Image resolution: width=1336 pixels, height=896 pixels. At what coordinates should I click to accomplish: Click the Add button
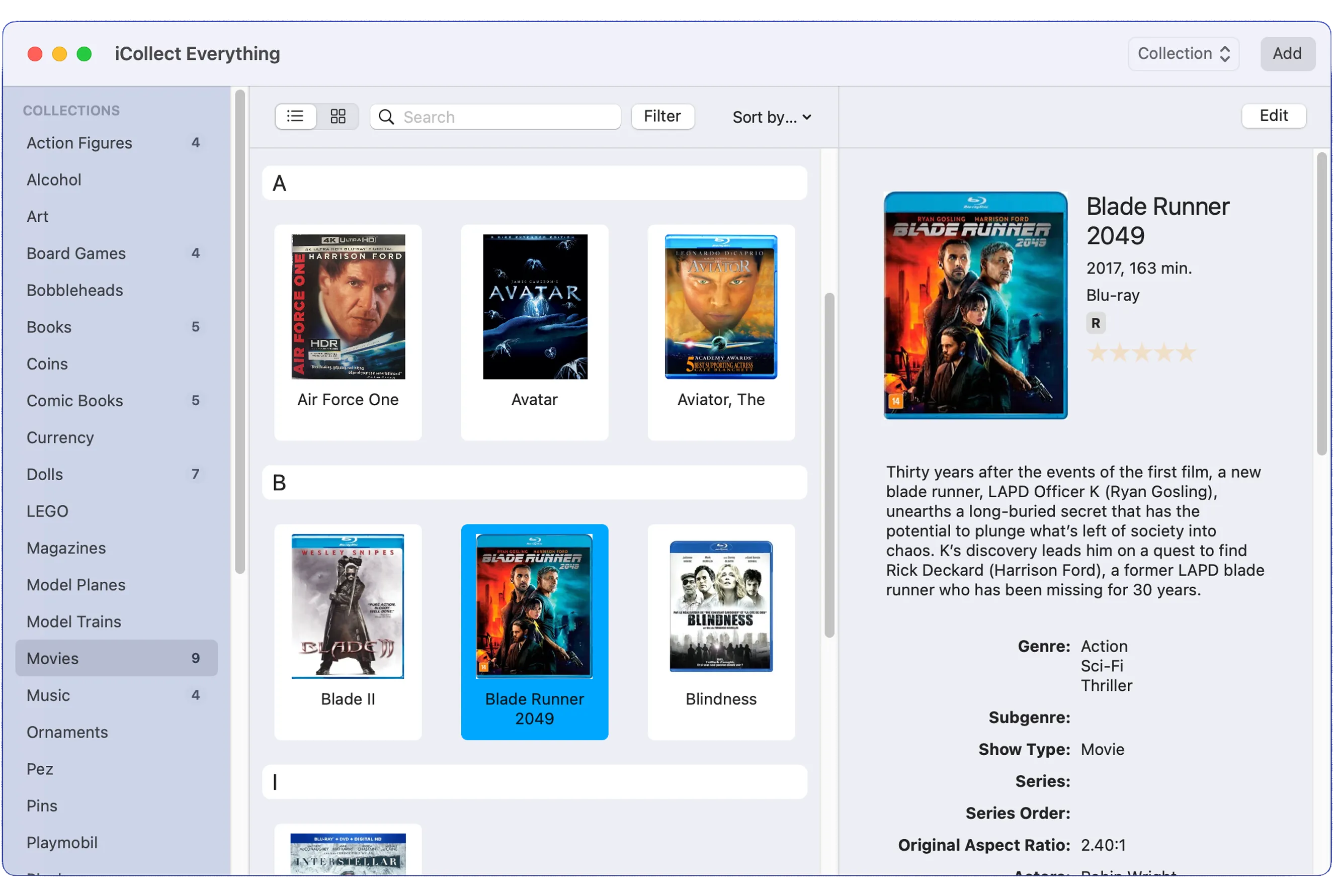(x=1287, y=54)
